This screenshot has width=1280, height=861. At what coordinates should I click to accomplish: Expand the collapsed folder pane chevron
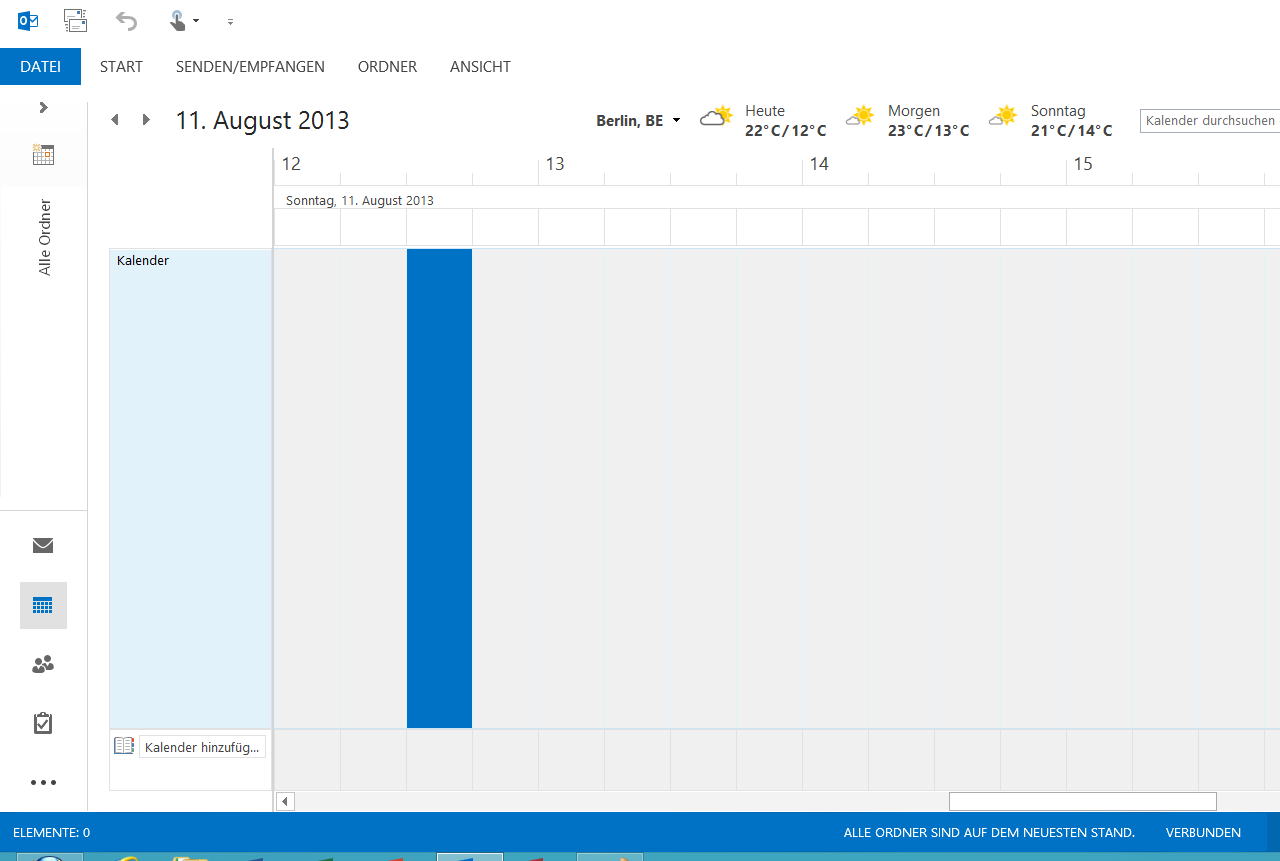tap(43, 107)
